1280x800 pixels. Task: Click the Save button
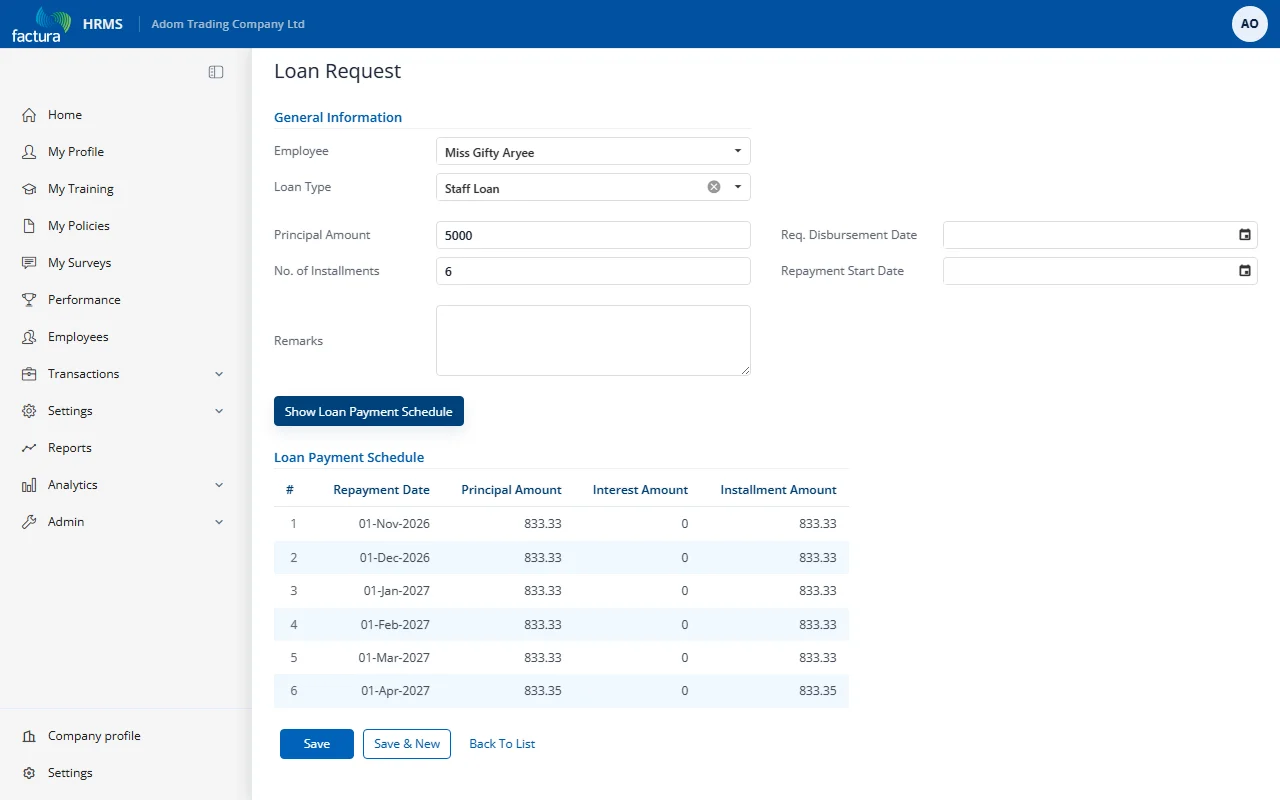click(317, 744)
